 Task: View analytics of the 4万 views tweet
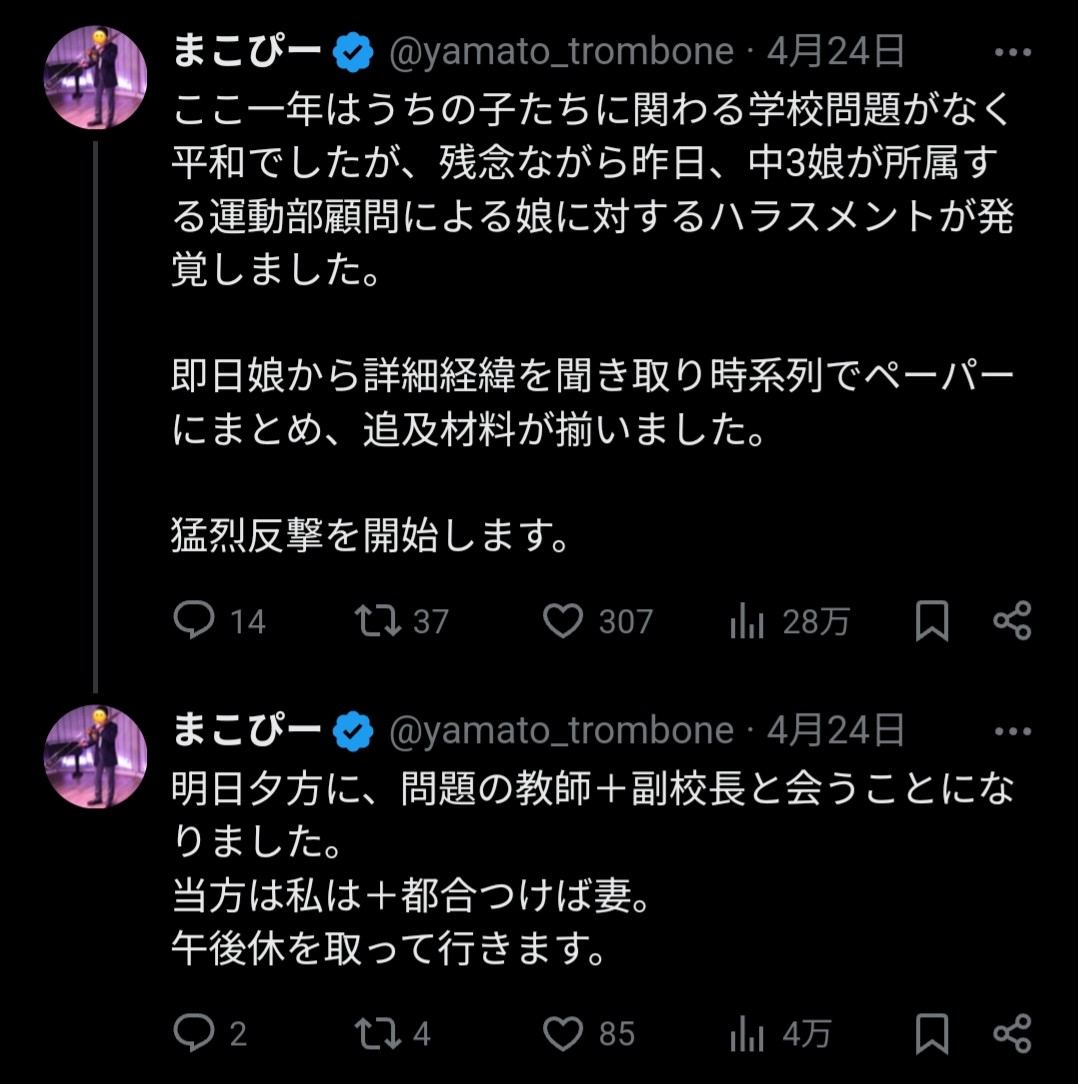click(748, 1033)
